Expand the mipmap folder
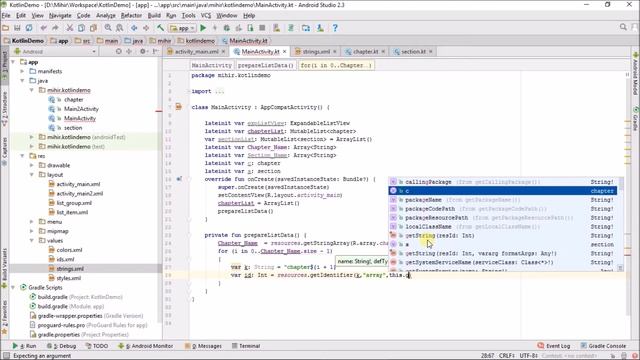 pyautogui.click(x=32, y=231)
